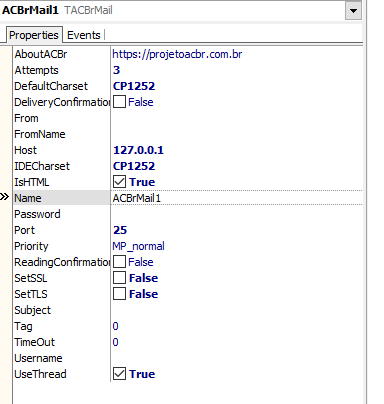Select the IDECharset property name

click(42, 166)
